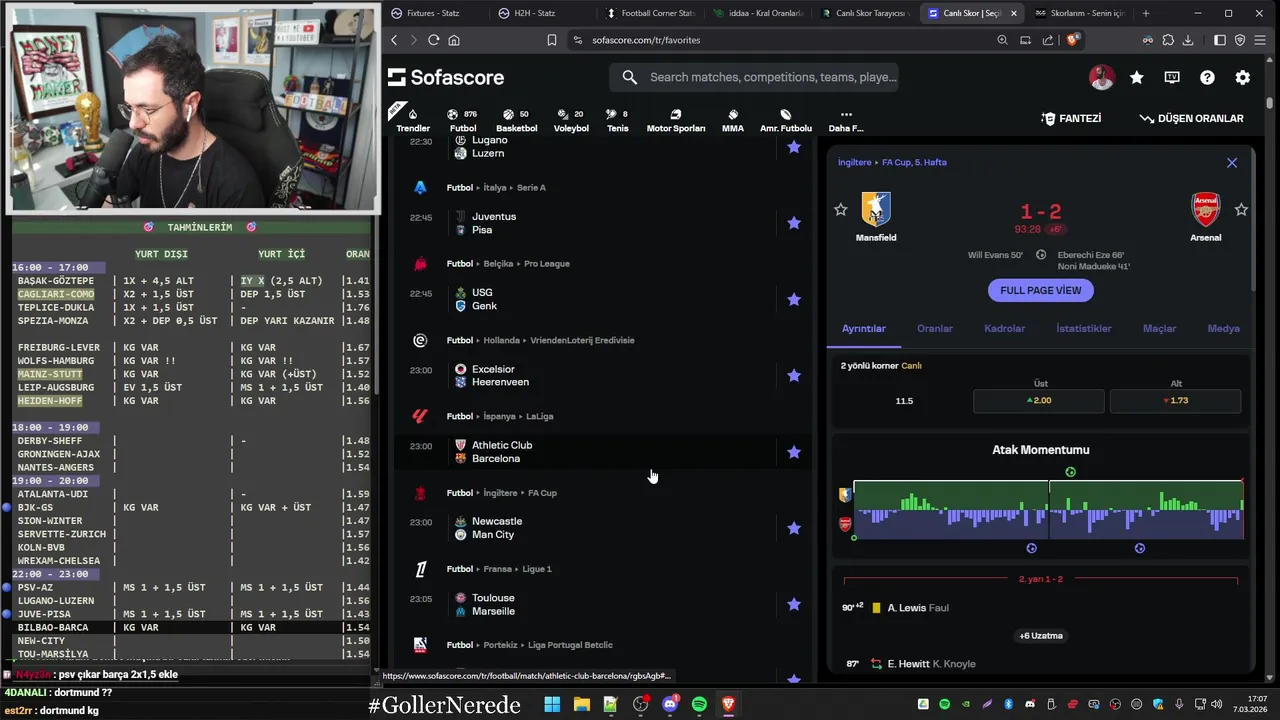Switch to the Maçlar tab
The width and height of the screenshot is (1280, 720).
pyautogui.click(x=1160, y=328)
